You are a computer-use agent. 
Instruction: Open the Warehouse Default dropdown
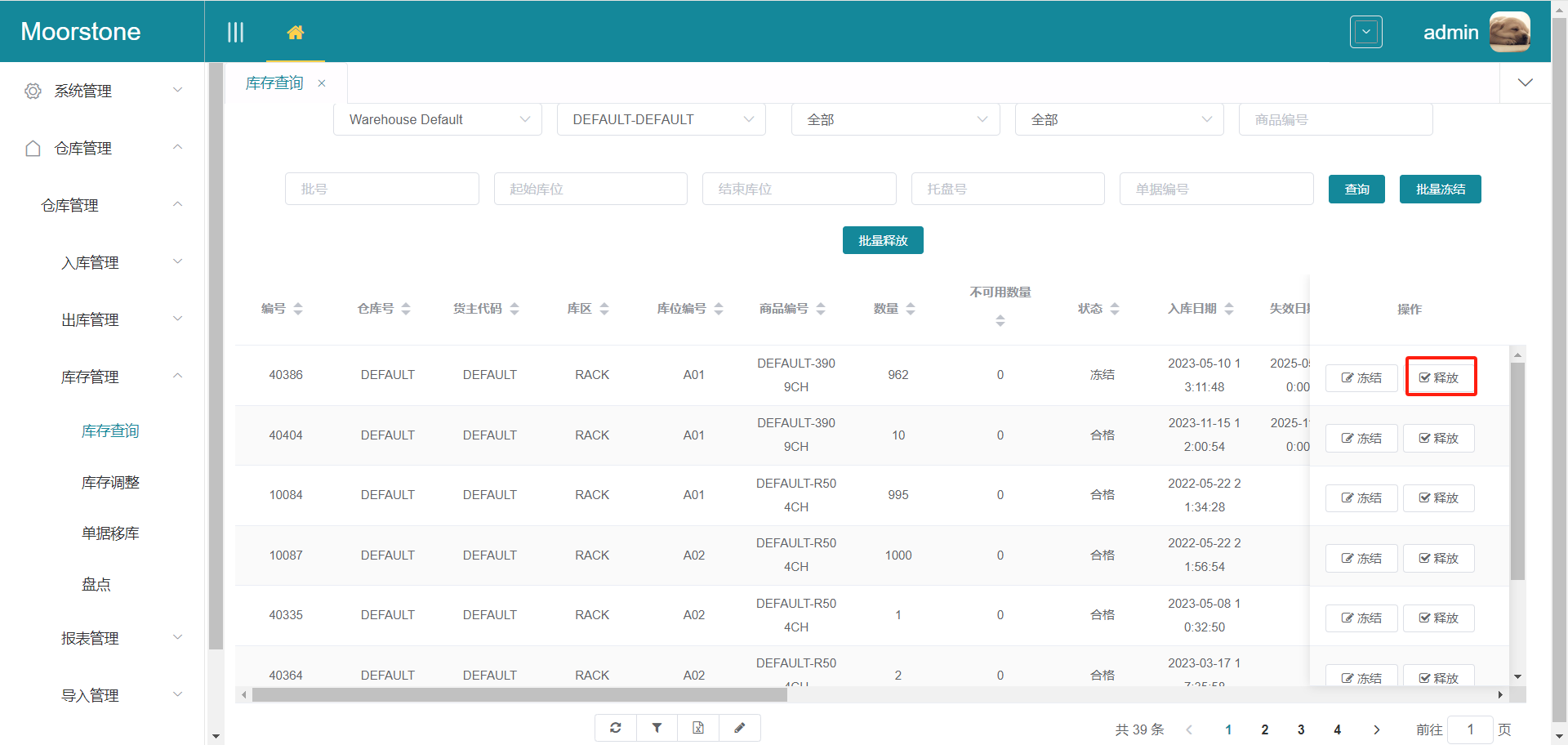click(437, 119)
